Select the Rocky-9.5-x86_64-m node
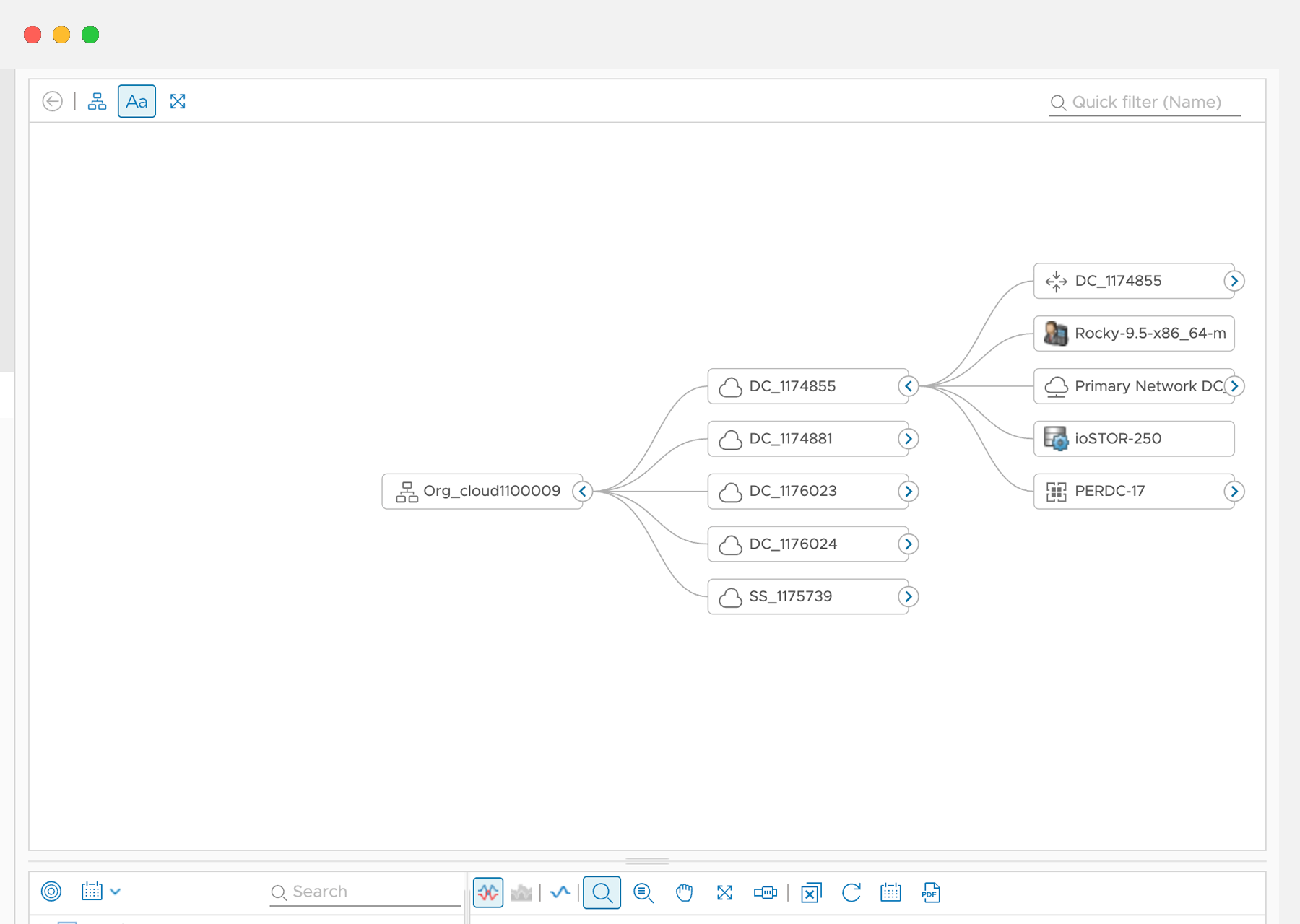This screenshot has width=1300, height=924. coord(1133,334)
